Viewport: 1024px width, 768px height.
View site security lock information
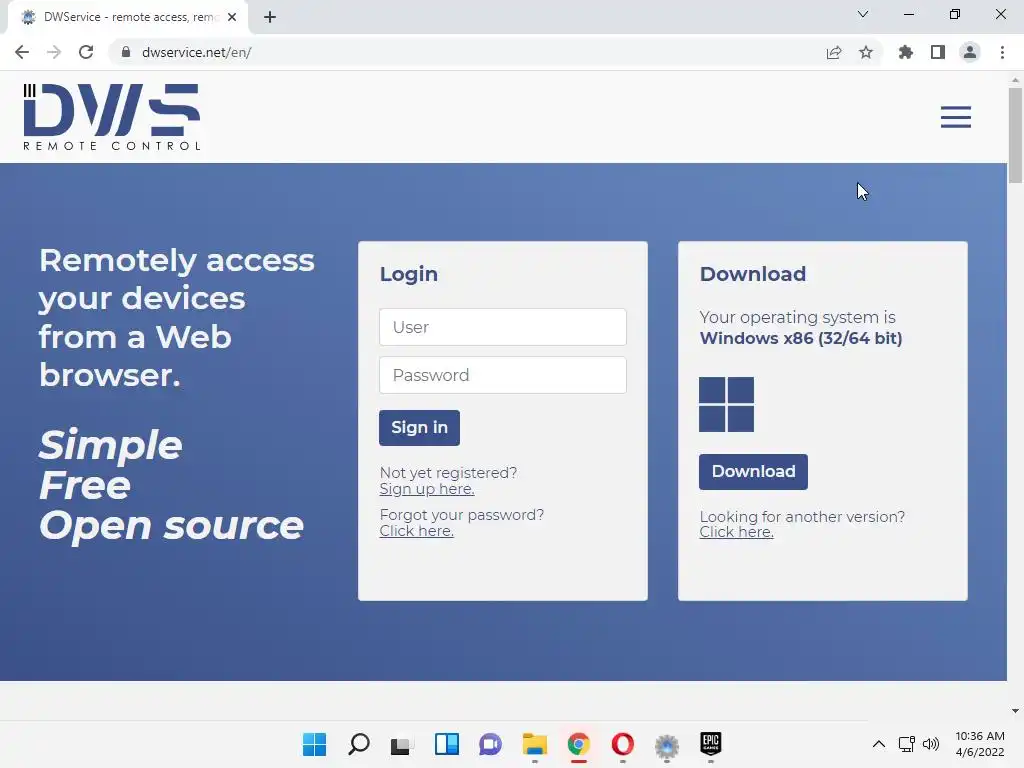point(126,52)
